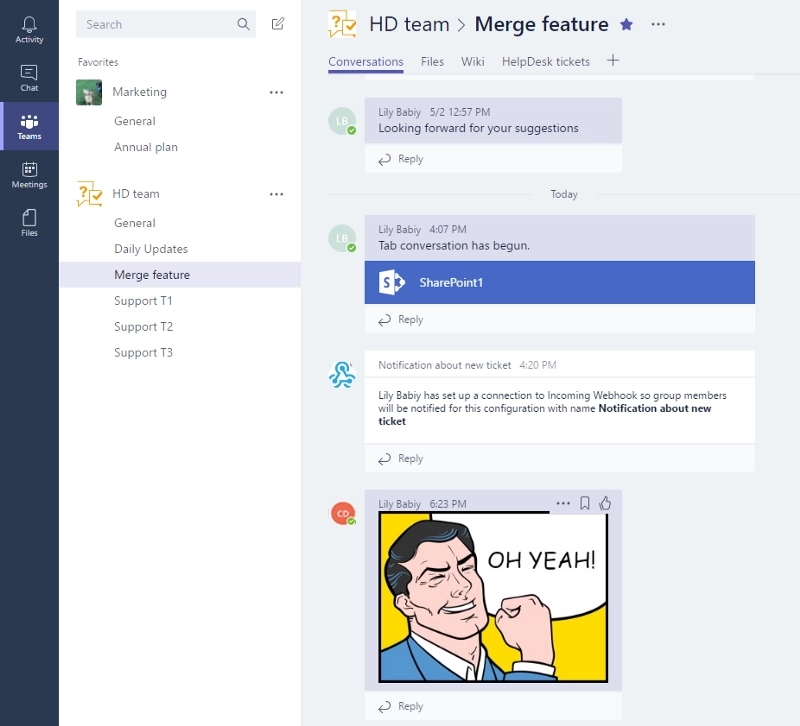800x726 pixels.
Task: Open the HD team General channel
Action: pos(135,223)
